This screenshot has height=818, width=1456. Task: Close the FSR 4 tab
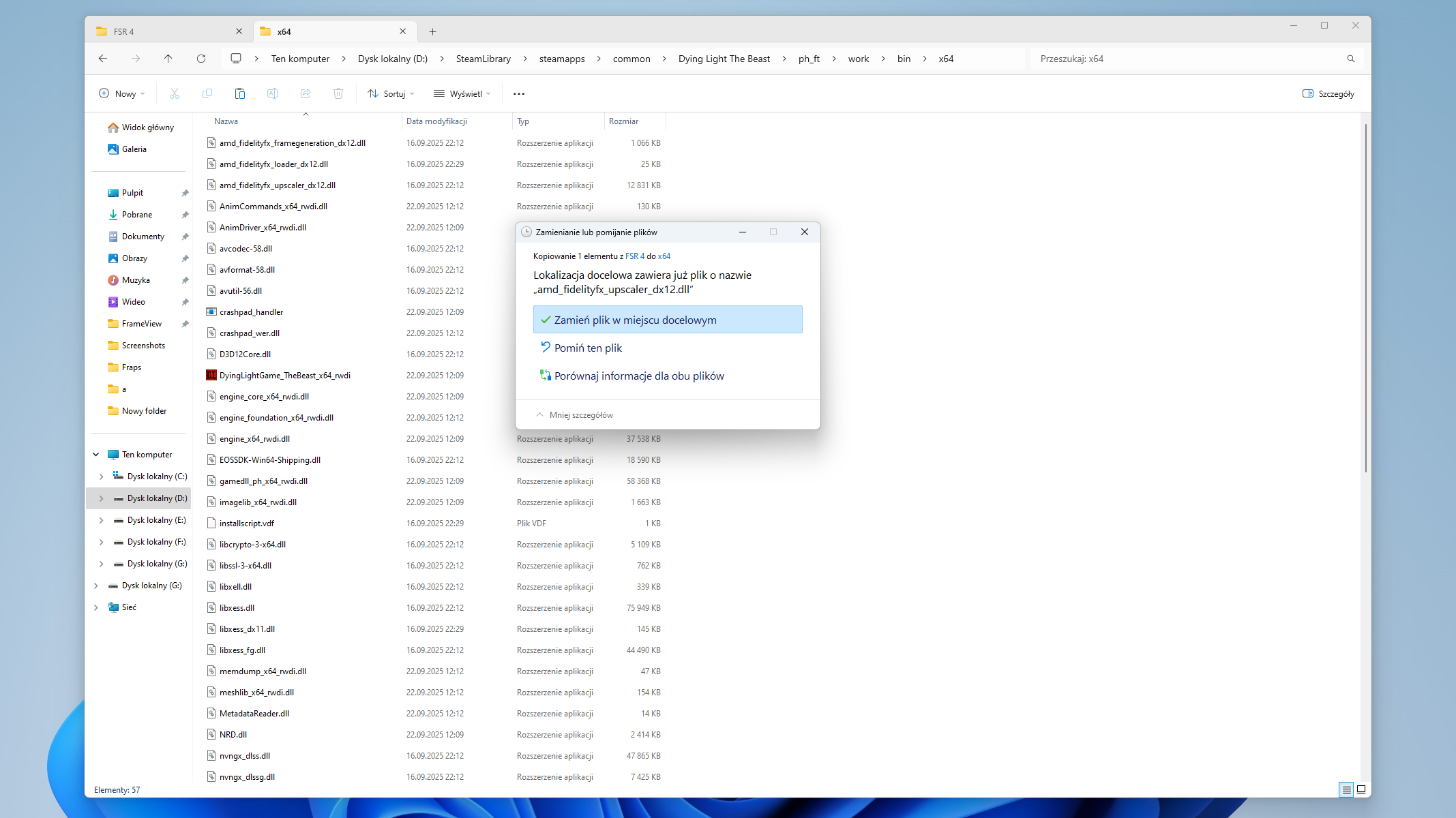coord(239,31)
